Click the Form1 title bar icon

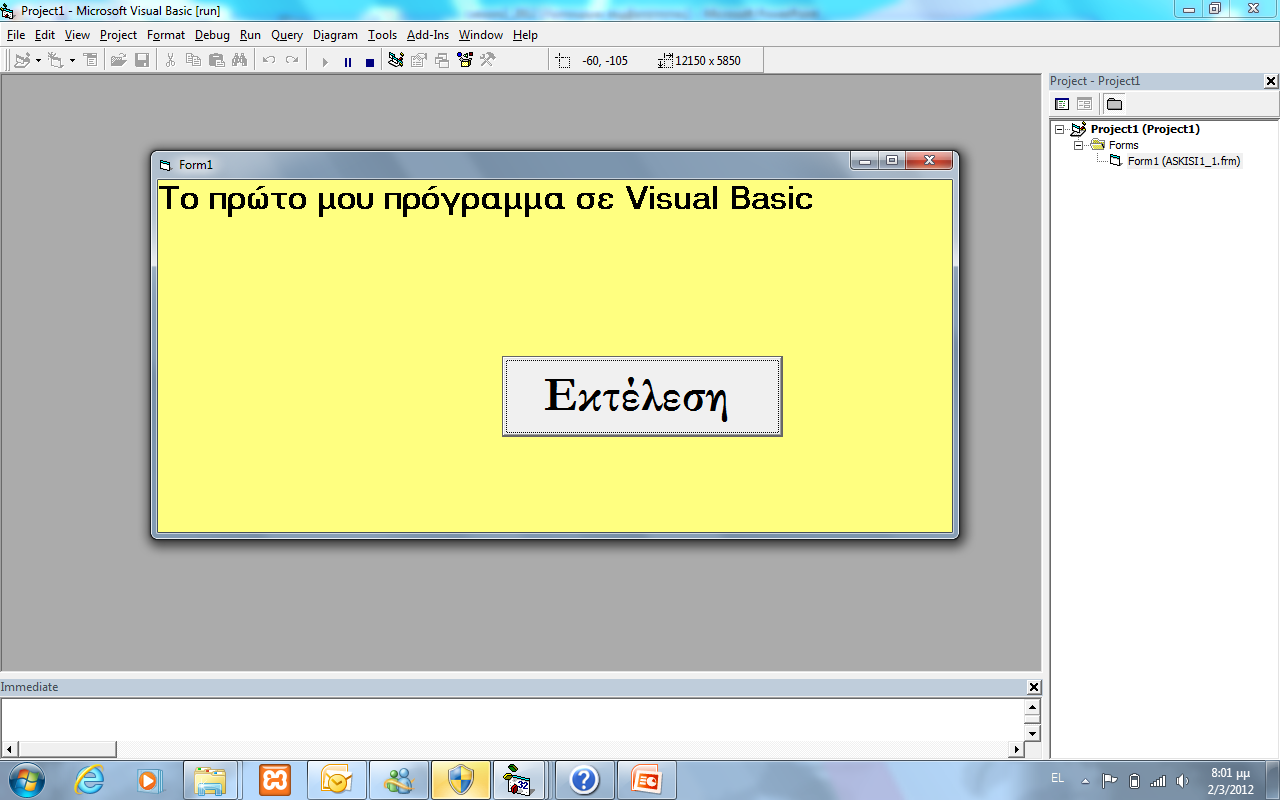(x=166, y=165)
